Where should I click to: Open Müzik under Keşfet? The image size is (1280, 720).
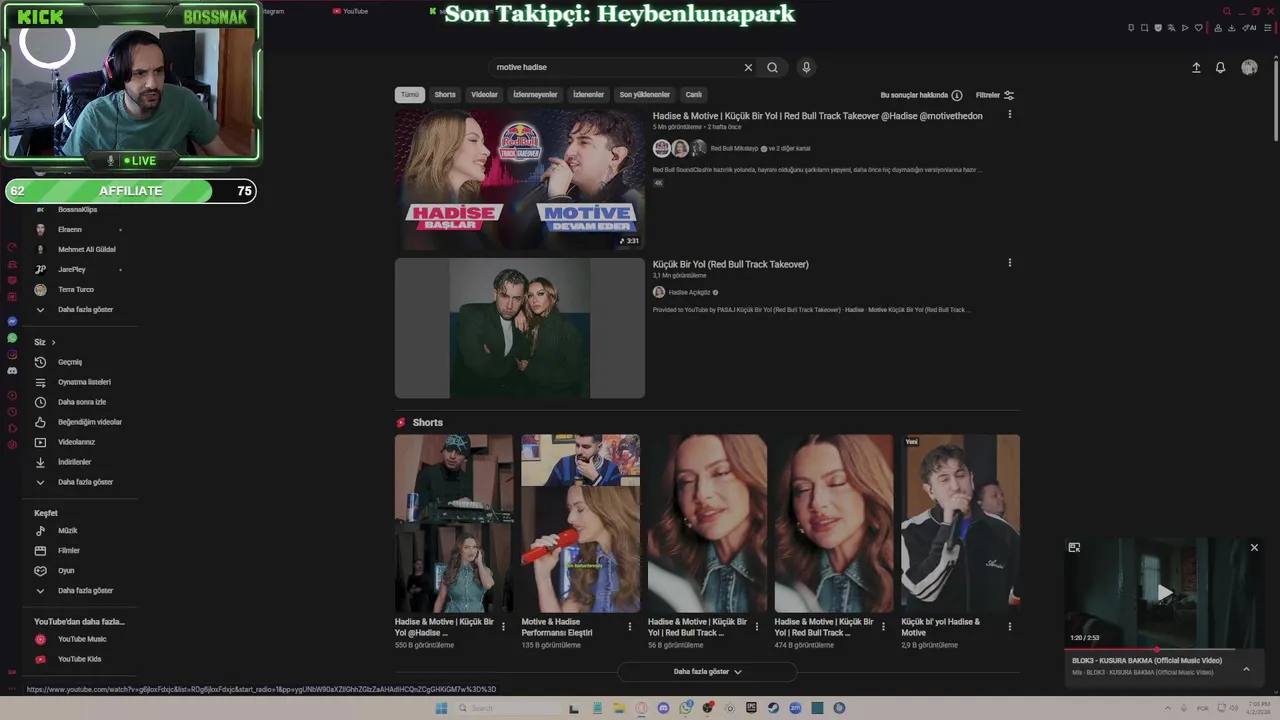click(67, 531)
